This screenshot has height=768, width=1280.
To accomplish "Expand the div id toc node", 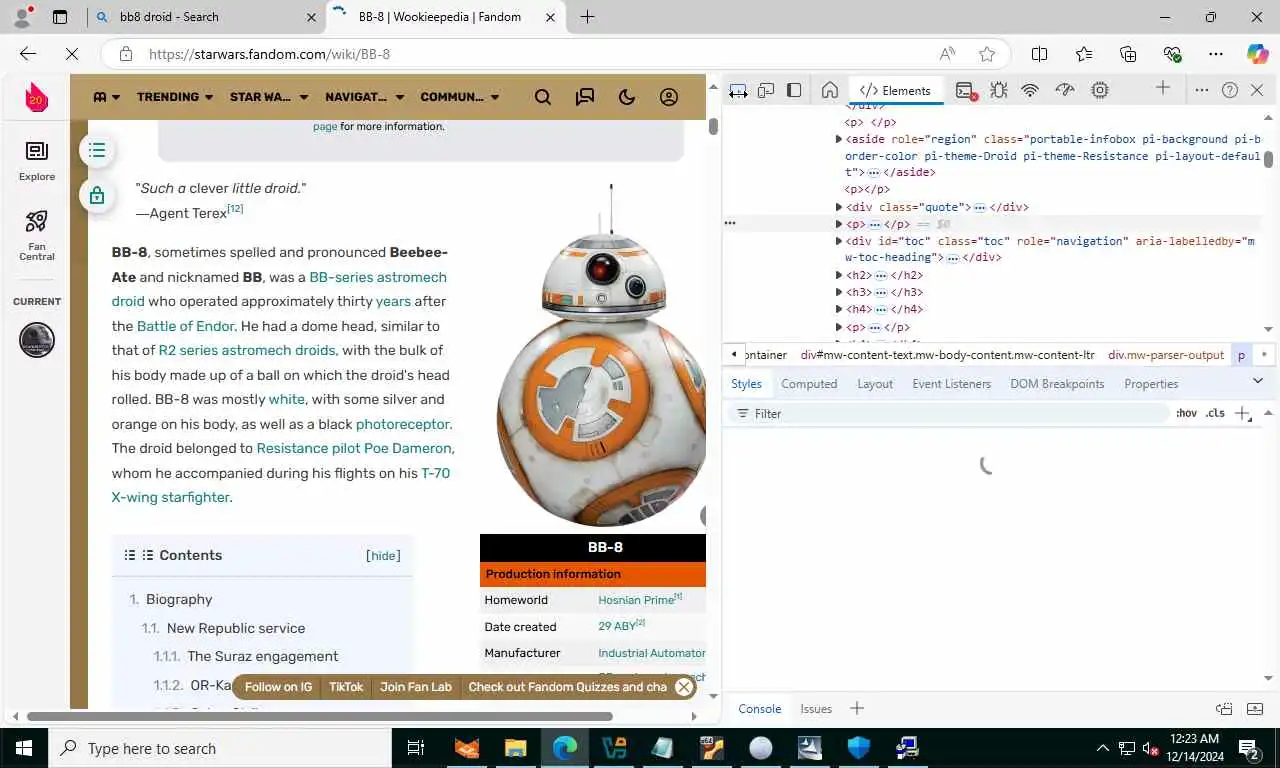I will (x=839, y=241).
